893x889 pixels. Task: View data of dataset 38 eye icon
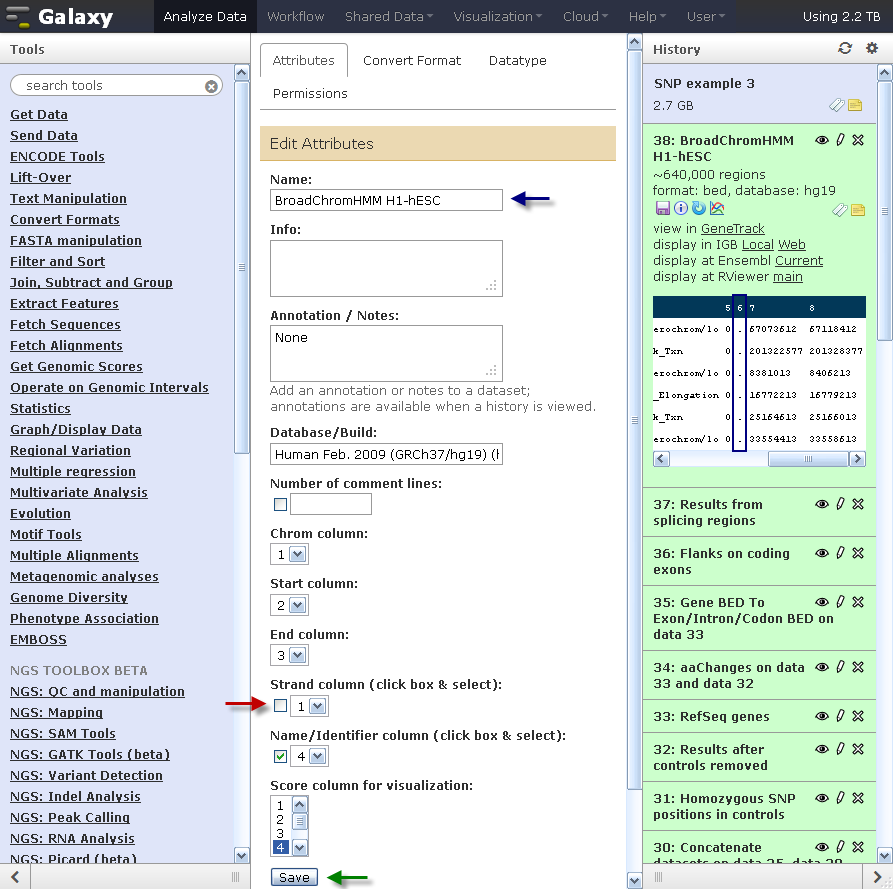[x=821, y=140]
